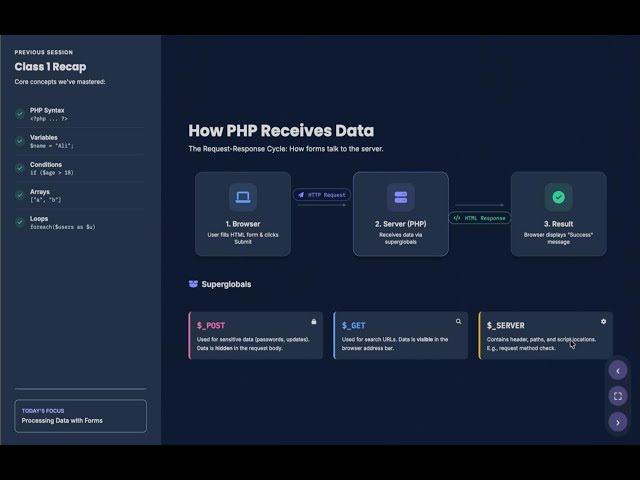Click the "1. Browser" step title
640x480 pixels.
click(x=243, y=224)
